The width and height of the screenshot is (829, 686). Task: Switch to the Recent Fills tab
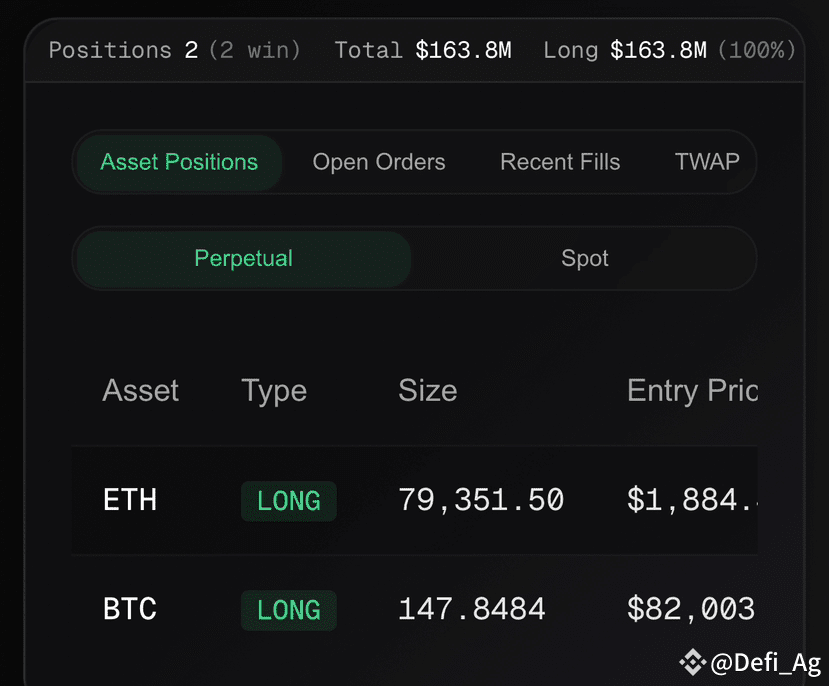(x=560, y=161)
